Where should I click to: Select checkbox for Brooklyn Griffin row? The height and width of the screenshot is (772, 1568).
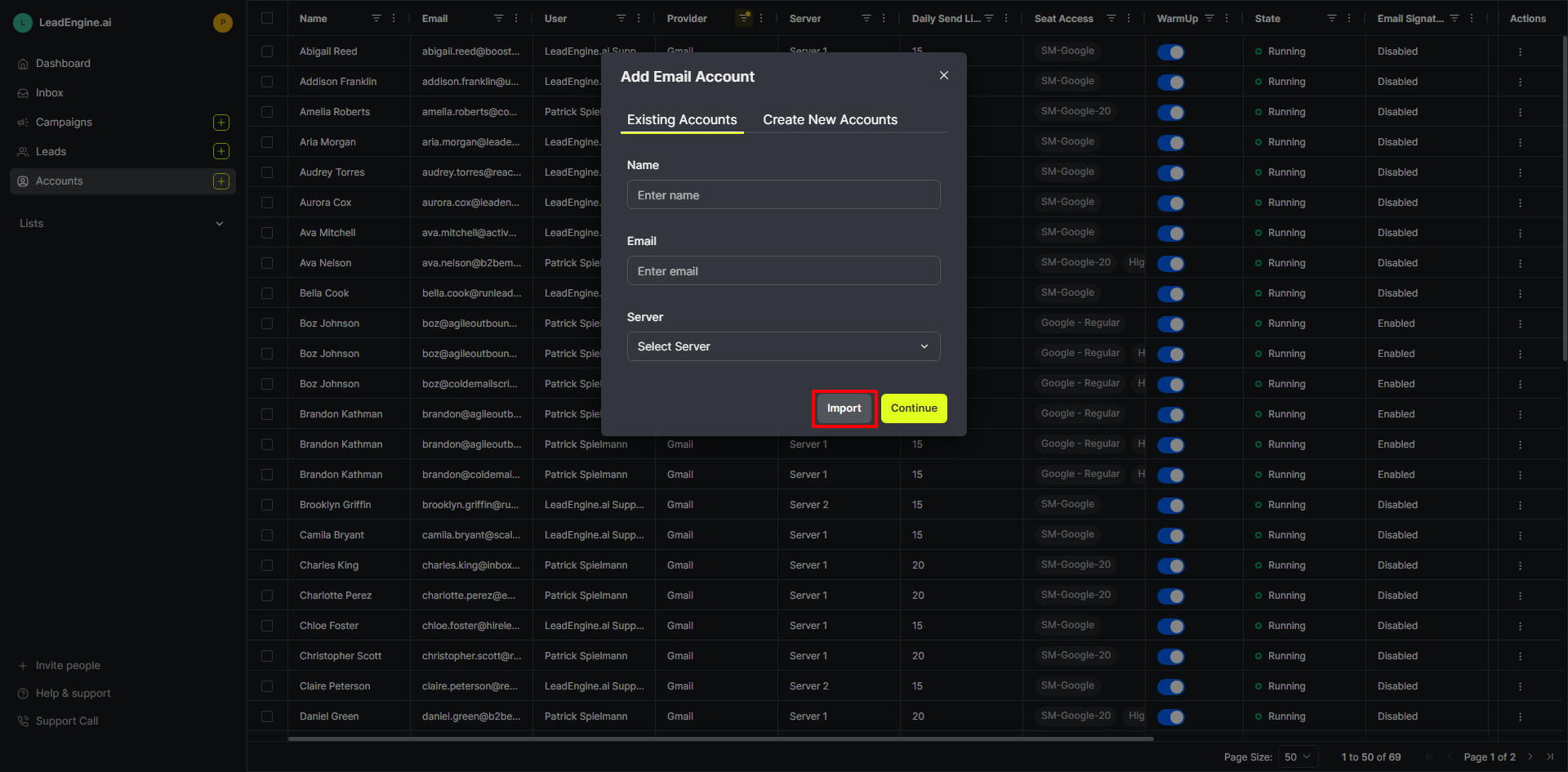(267, 505)
